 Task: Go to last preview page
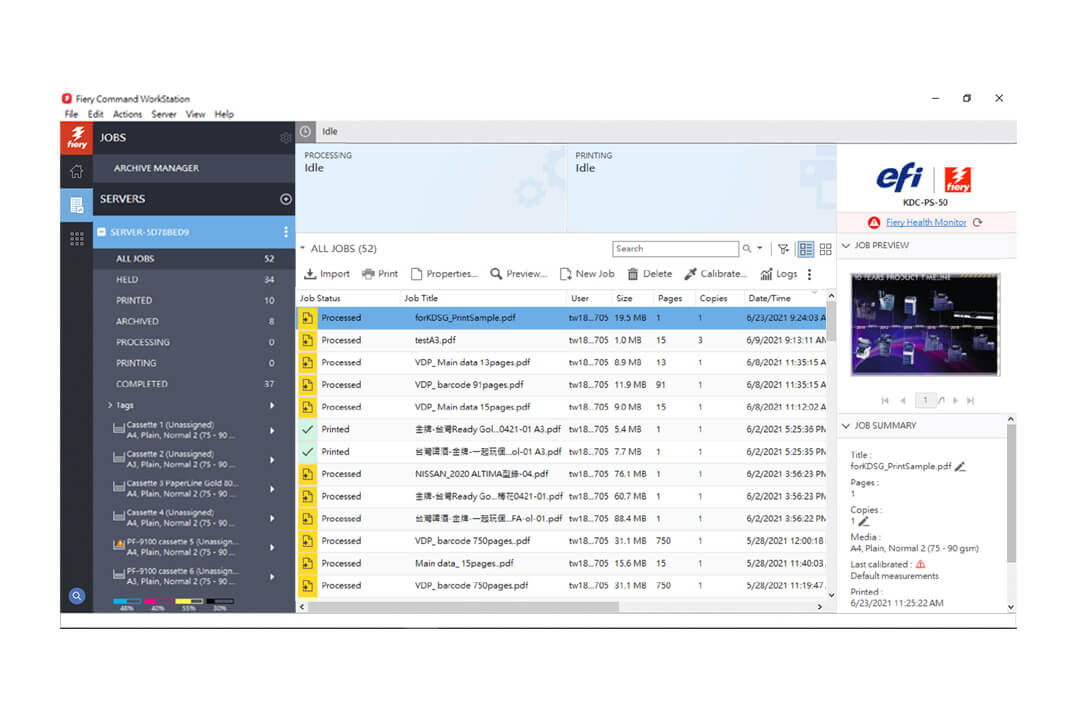(x=970, y=400)
